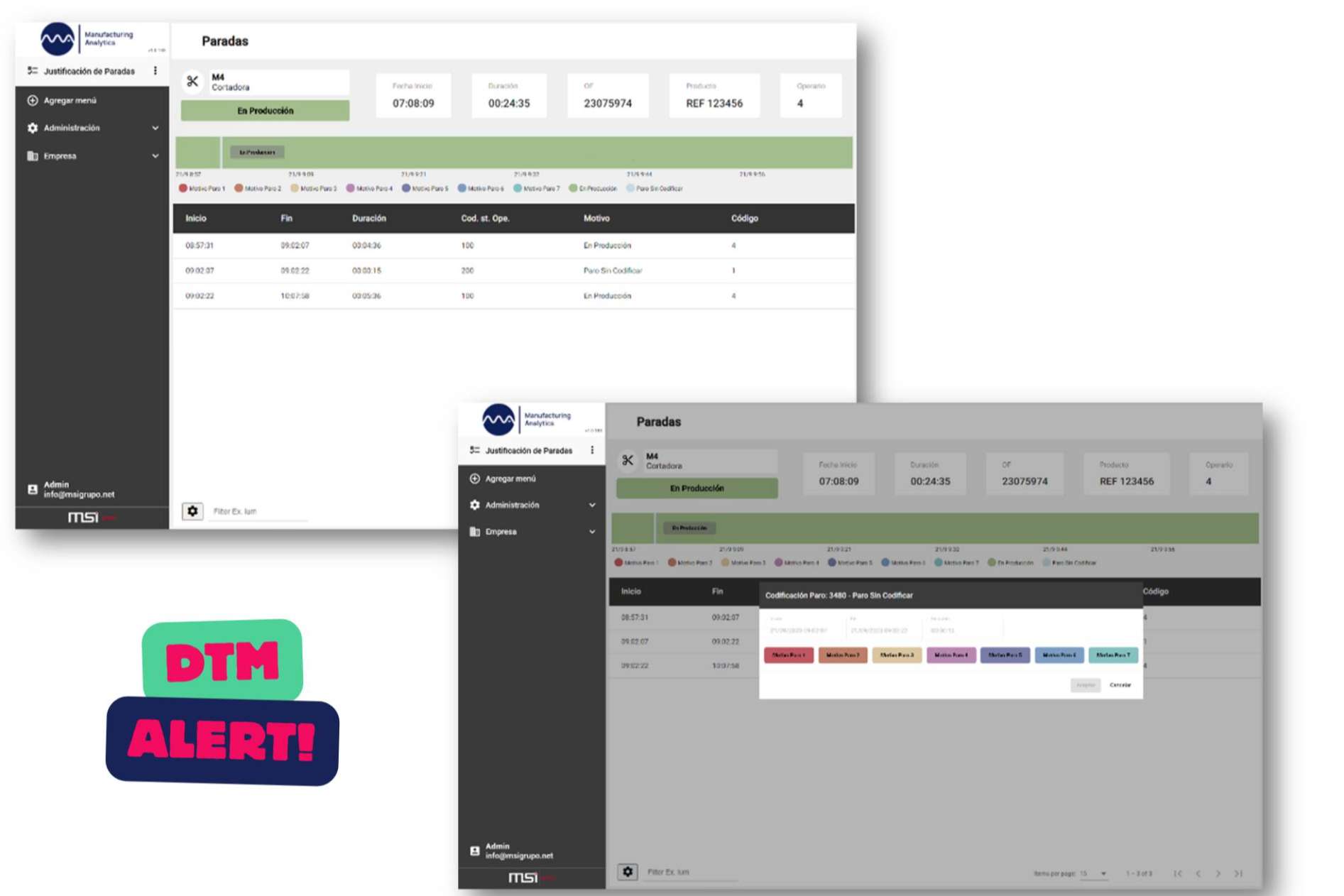Screen dimensions: 1344x896
Task: Open the three-dot menu beside Justificación de Paradas, upper window
Action: [x=155, y=71]
